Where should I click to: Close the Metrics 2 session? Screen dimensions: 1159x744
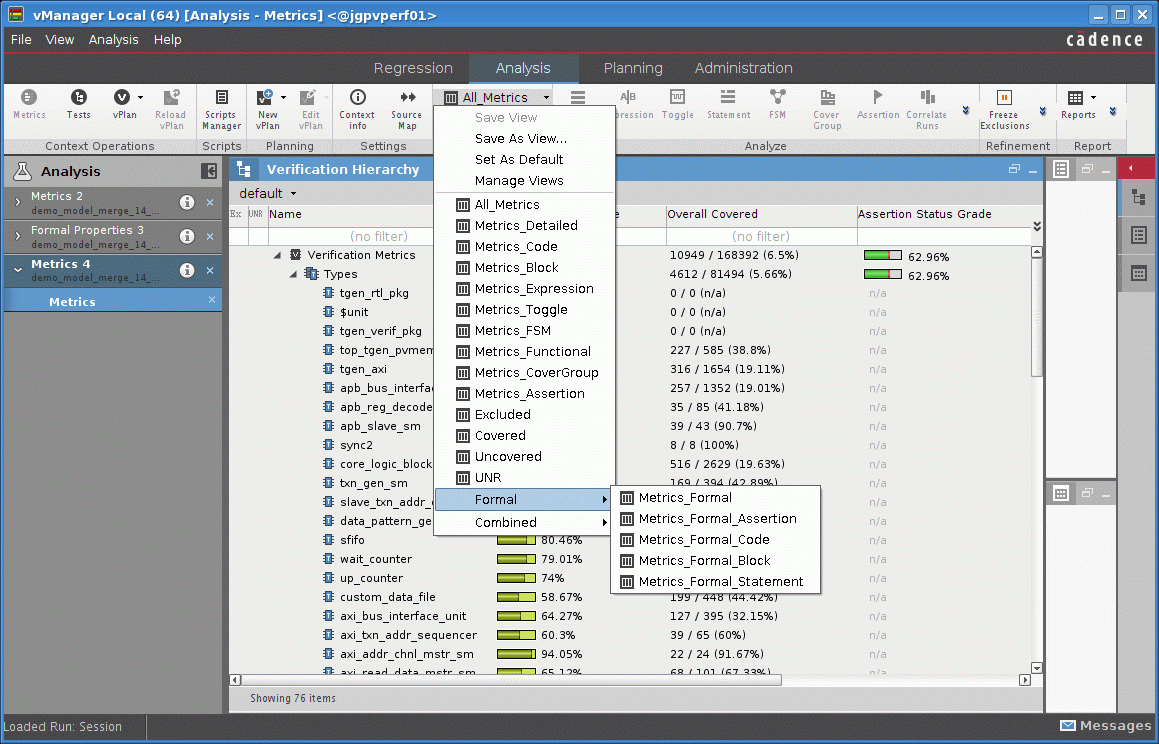(x=210, y=202)
